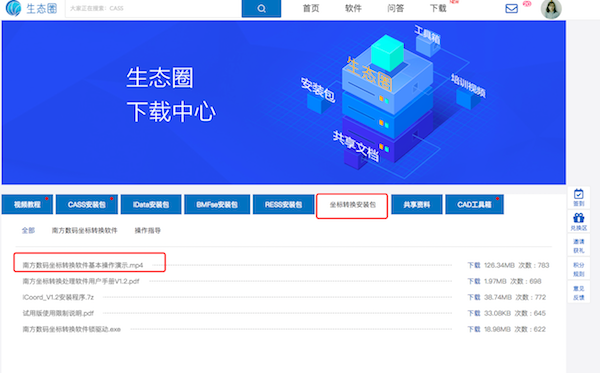This screenshot has height=373, width=600.
Task: Click the 生态圈 logo icon
Action: (13, 8)
